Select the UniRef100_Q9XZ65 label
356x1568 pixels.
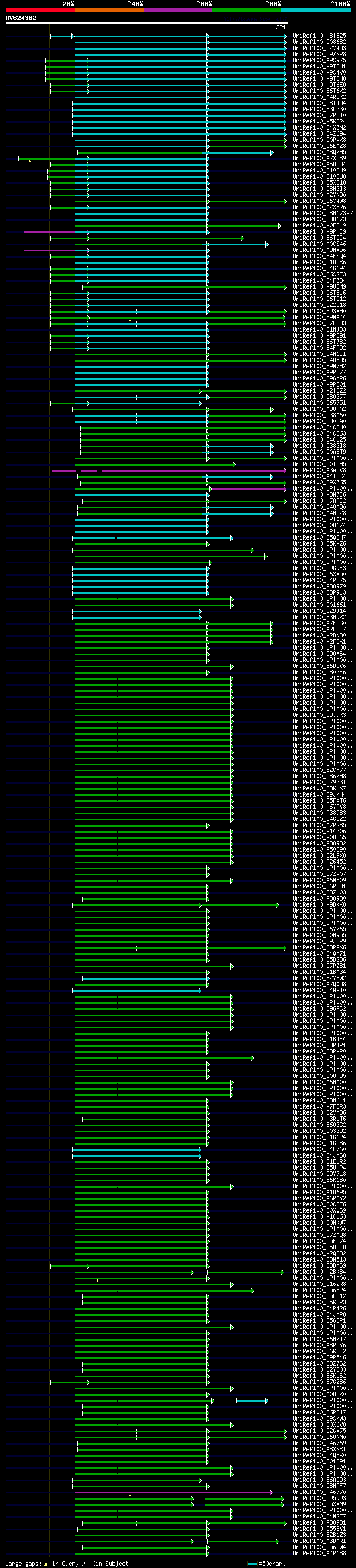(319, 483)
